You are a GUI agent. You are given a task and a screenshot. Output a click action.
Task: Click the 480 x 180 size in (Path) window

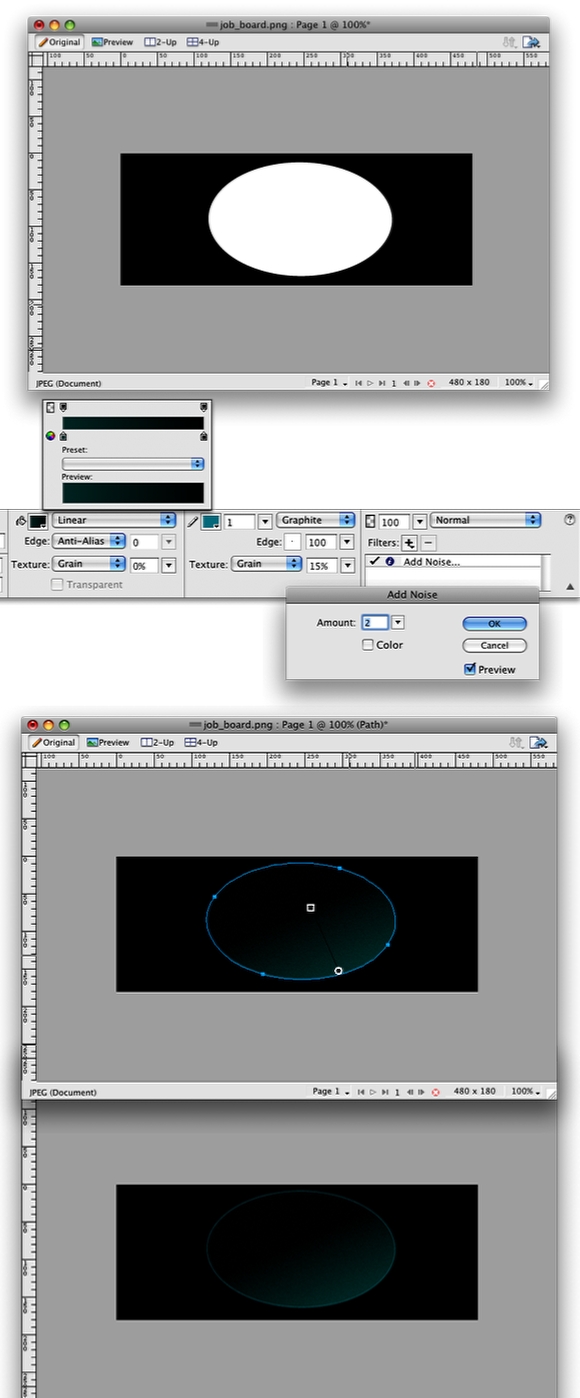(x=474, y=1091)
